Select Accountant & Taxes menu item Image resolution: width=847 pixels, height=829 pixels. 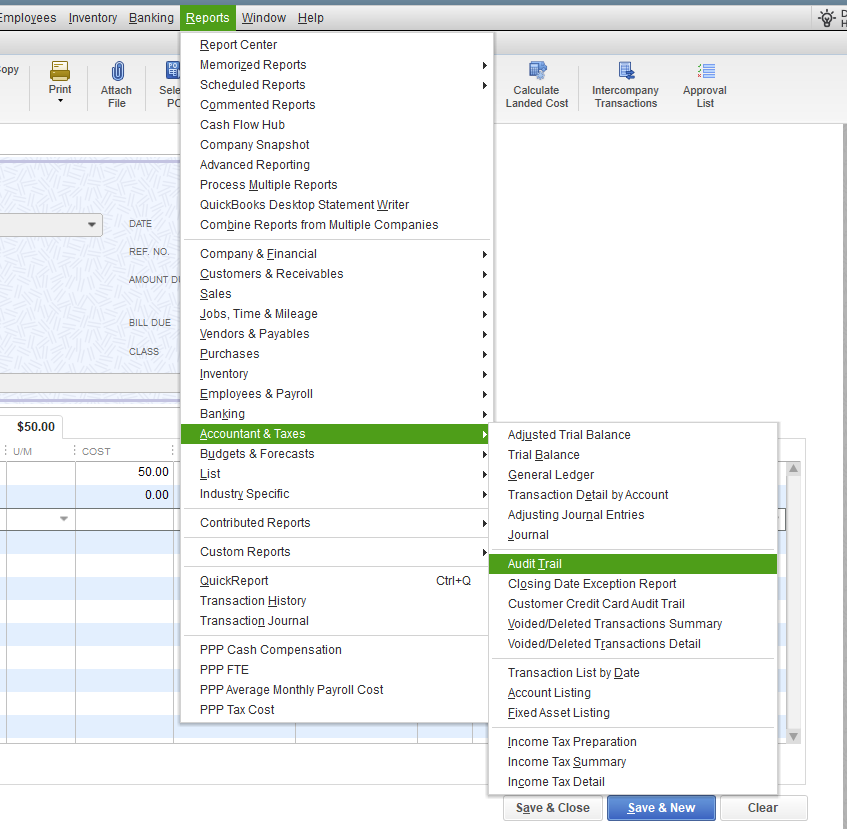point(335,434)
